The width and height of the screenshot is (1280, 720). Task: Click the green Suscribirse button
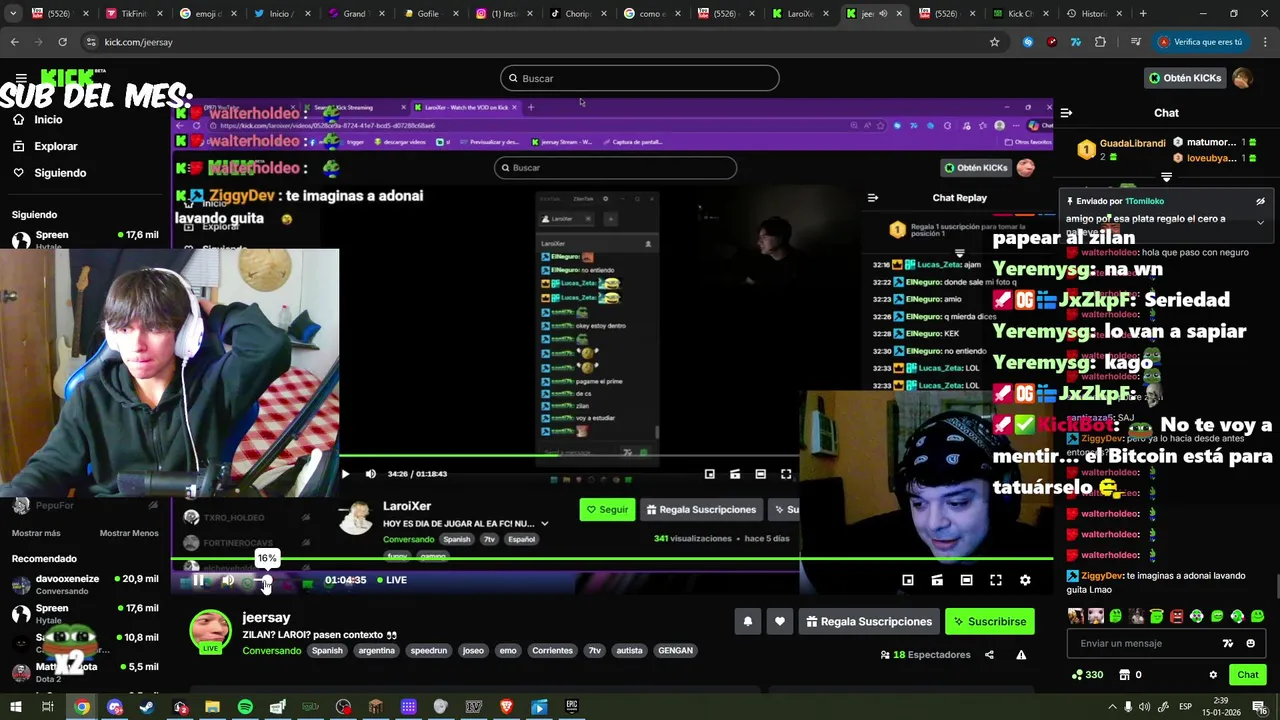[989, 622]
